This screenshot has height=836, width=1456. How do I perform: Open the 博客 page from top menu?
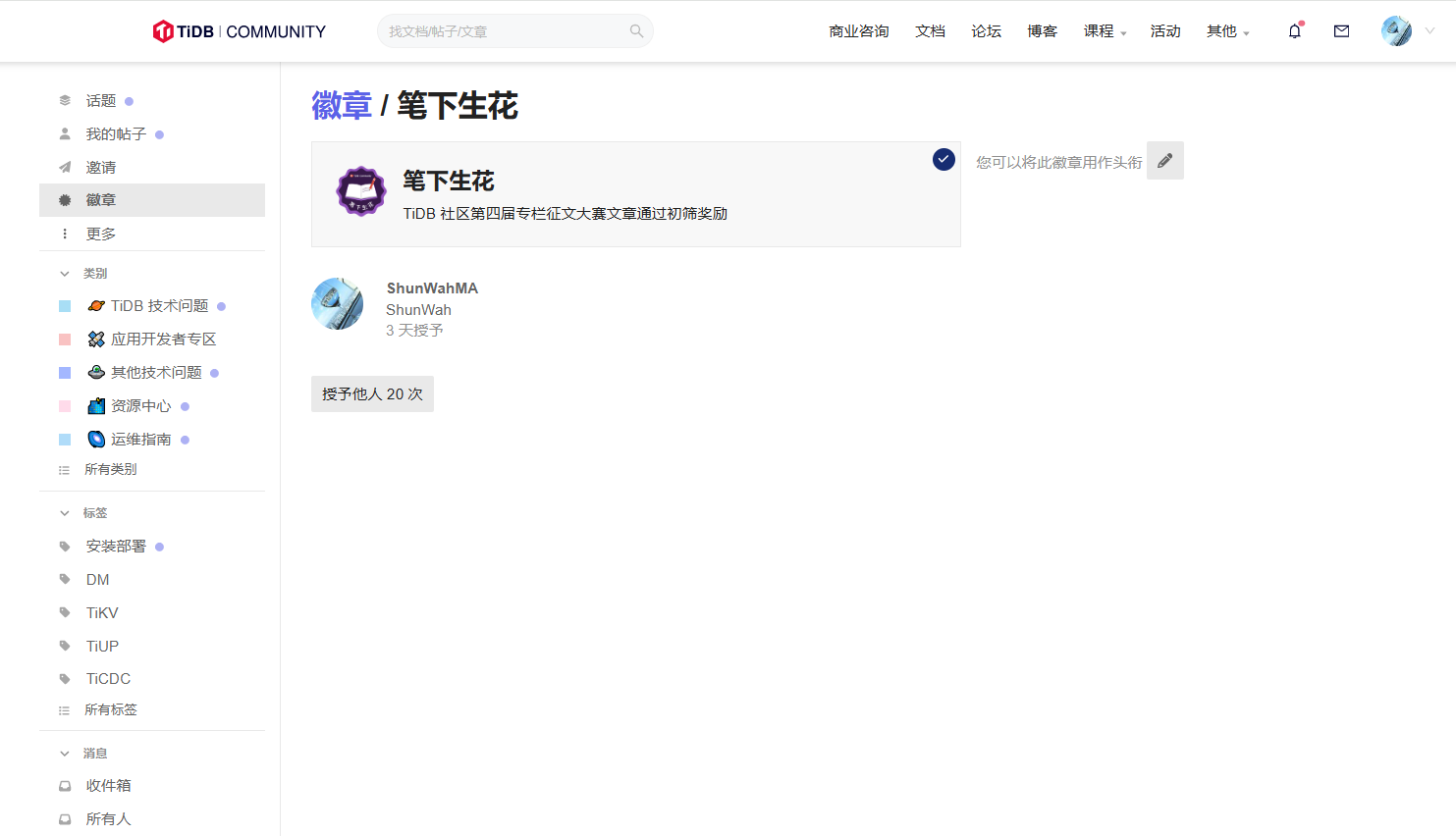click(1042, 30)
